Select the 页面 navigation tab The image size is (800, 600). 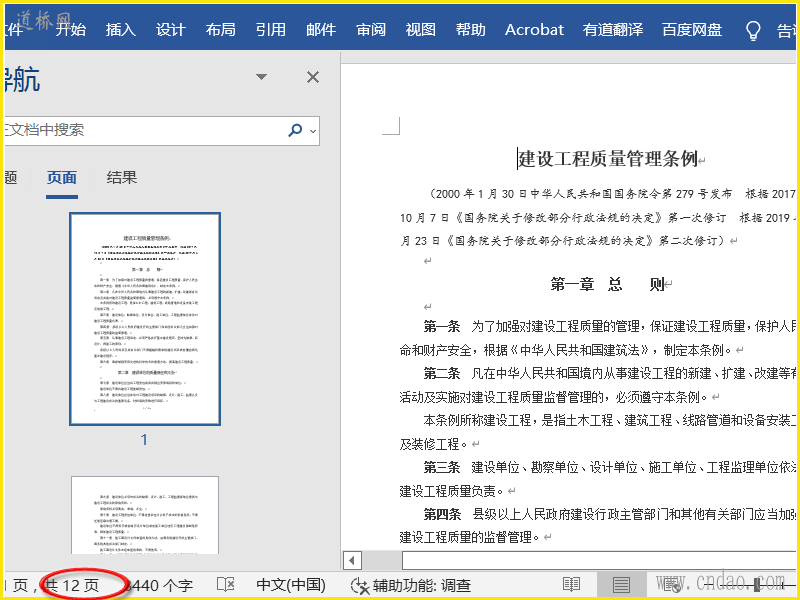tap(62, 178)
